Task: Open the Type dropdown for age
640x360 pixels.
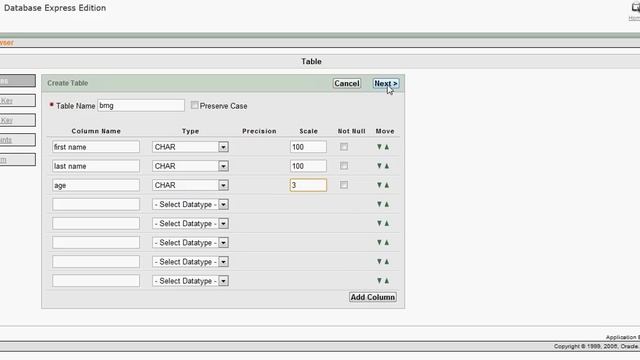Action: (190, 185)
